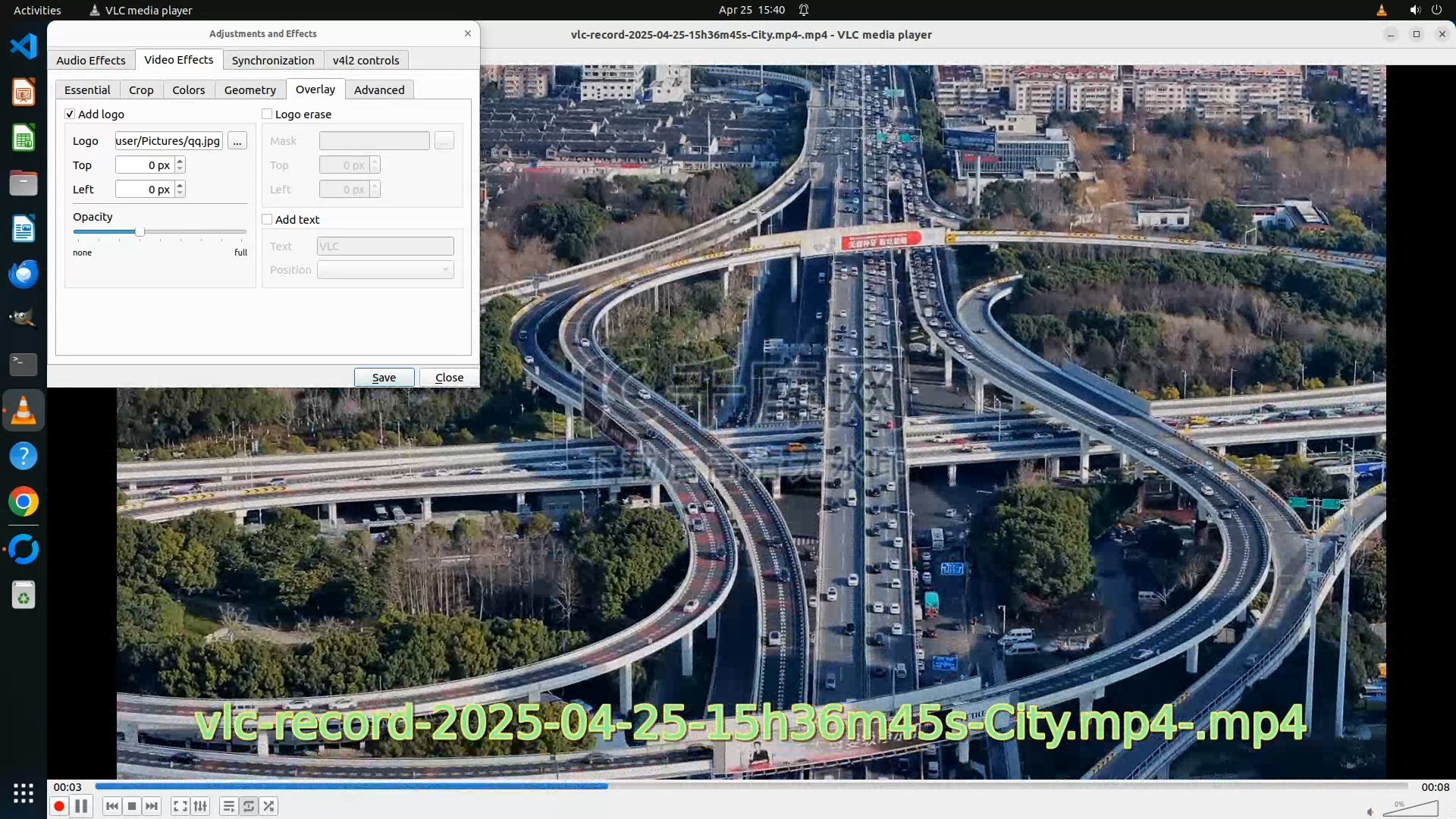Image resolution: width=1456 pixels, height=819 pixels.
Task: Increase the logo Left pixel value
Action: pos(180,185)
